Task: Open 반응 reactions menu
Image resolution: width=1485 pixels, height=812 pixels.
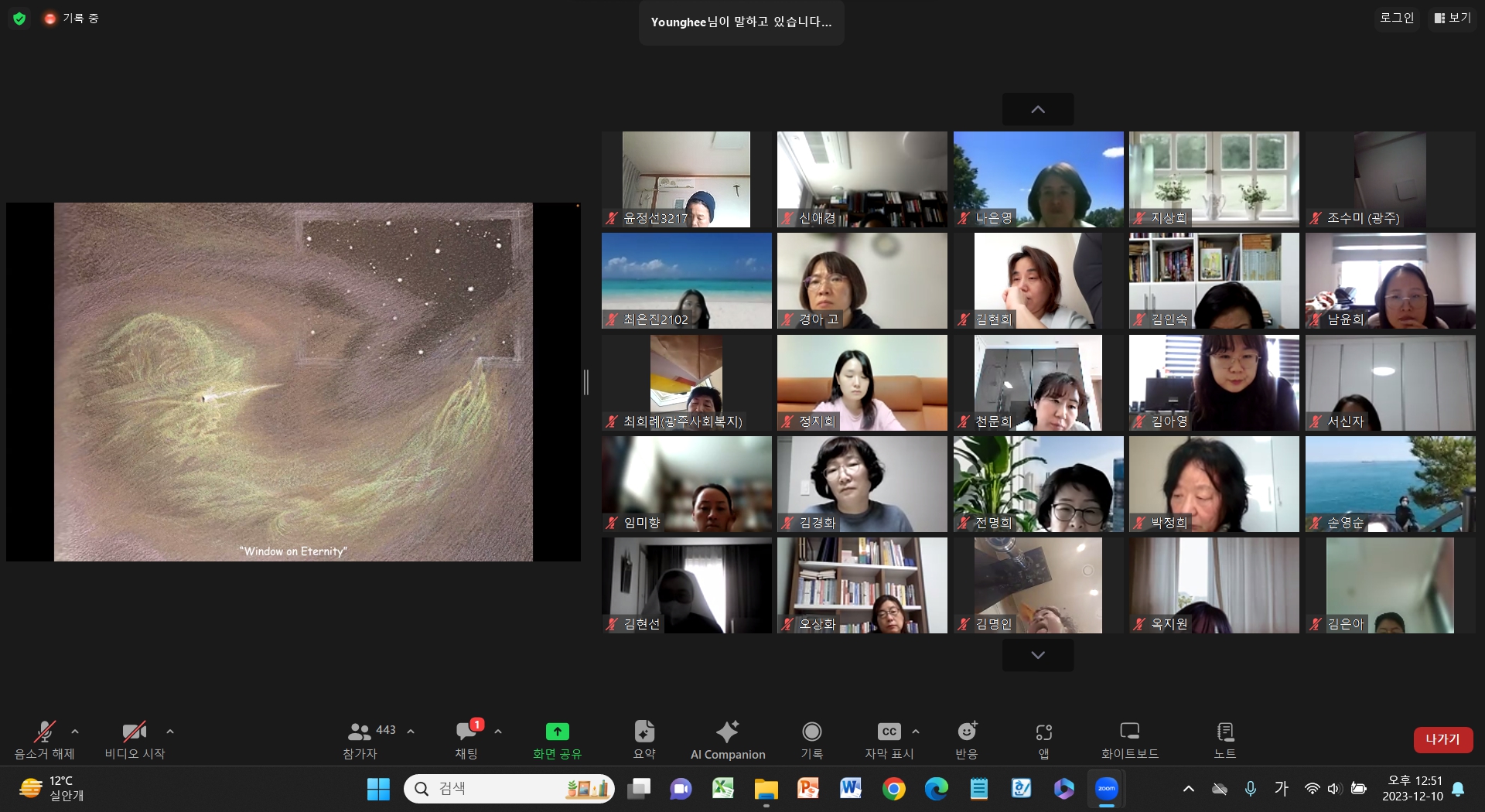Action: click(967, 740)
